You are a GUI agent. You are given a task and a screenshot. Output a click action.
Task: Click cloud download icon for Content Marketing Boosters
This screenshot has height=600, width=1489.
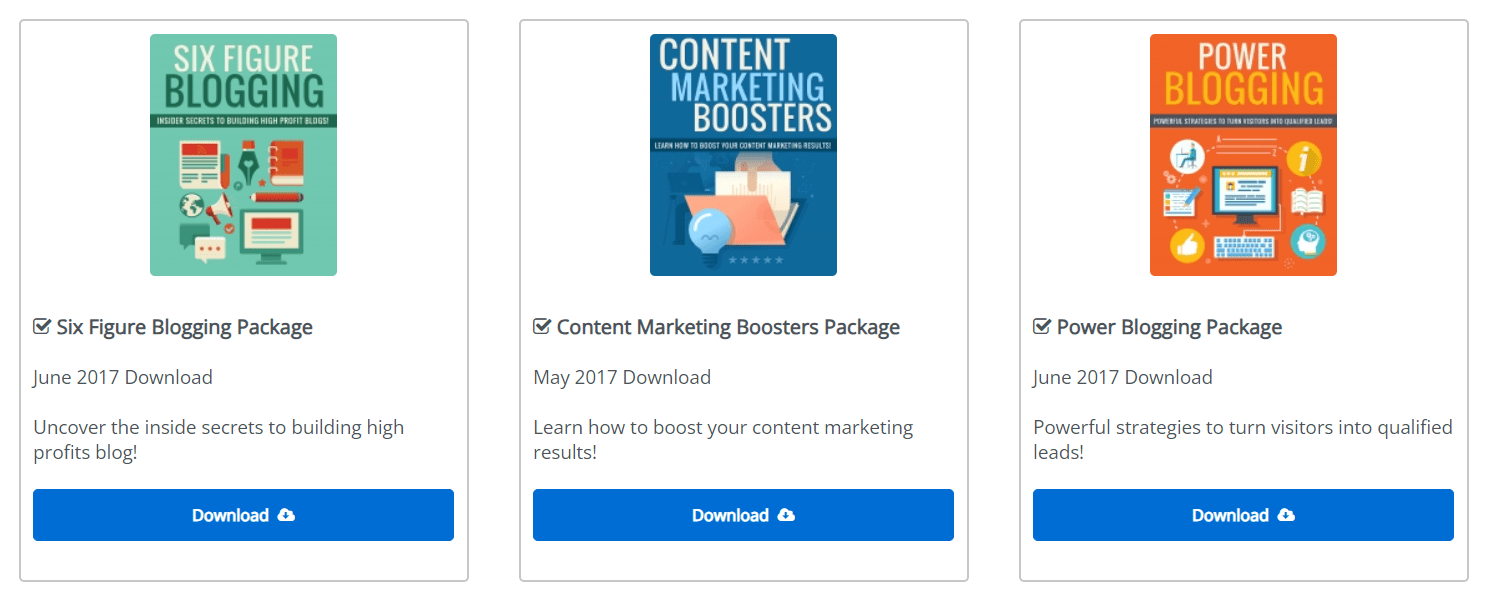point(786,515)
